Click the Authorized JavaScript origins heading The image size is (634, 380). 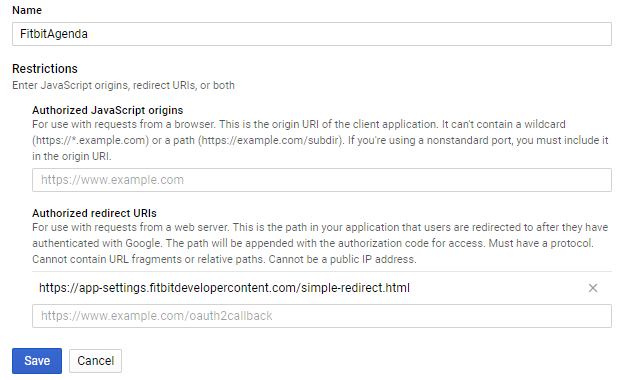pyautogui.click(x=108, y=110)
